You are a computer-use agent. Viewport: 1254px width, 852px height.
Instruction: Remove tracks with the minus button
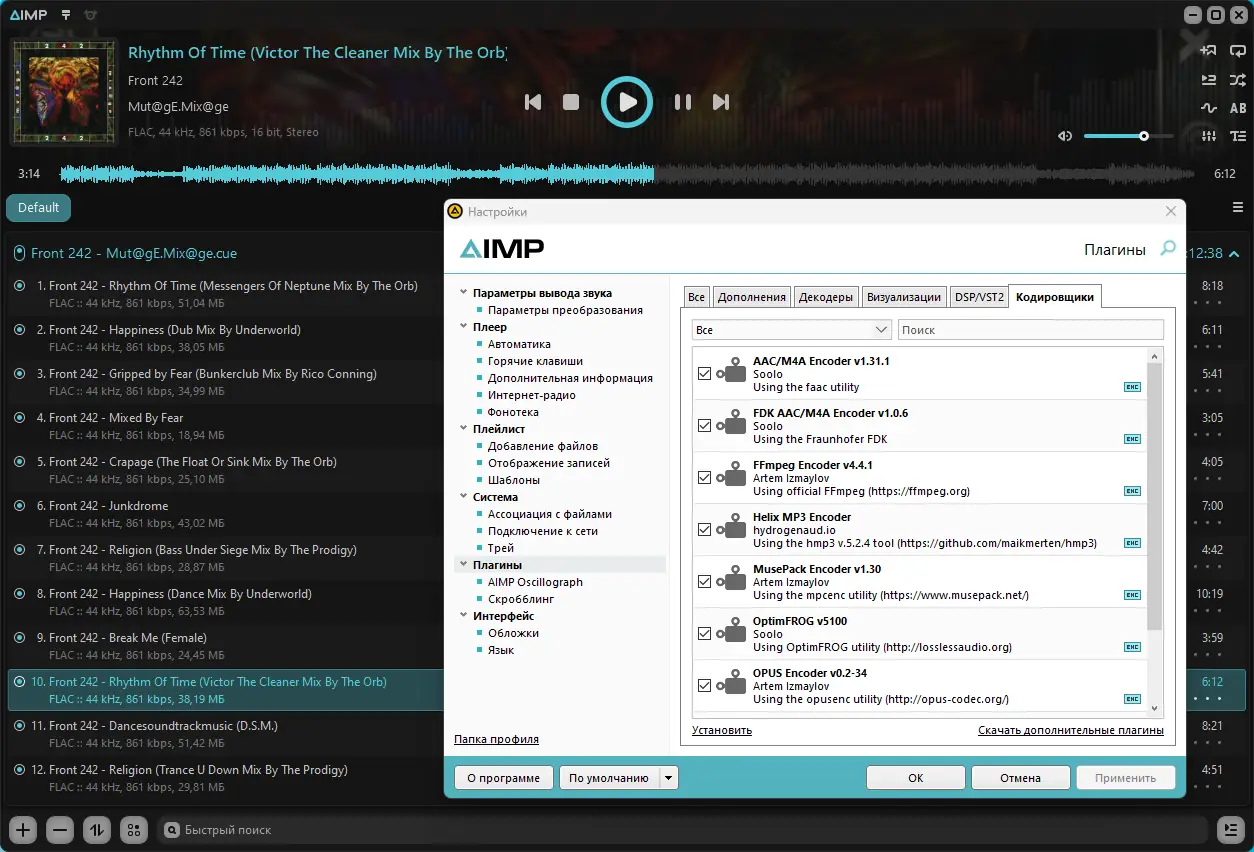click(60, 829)
